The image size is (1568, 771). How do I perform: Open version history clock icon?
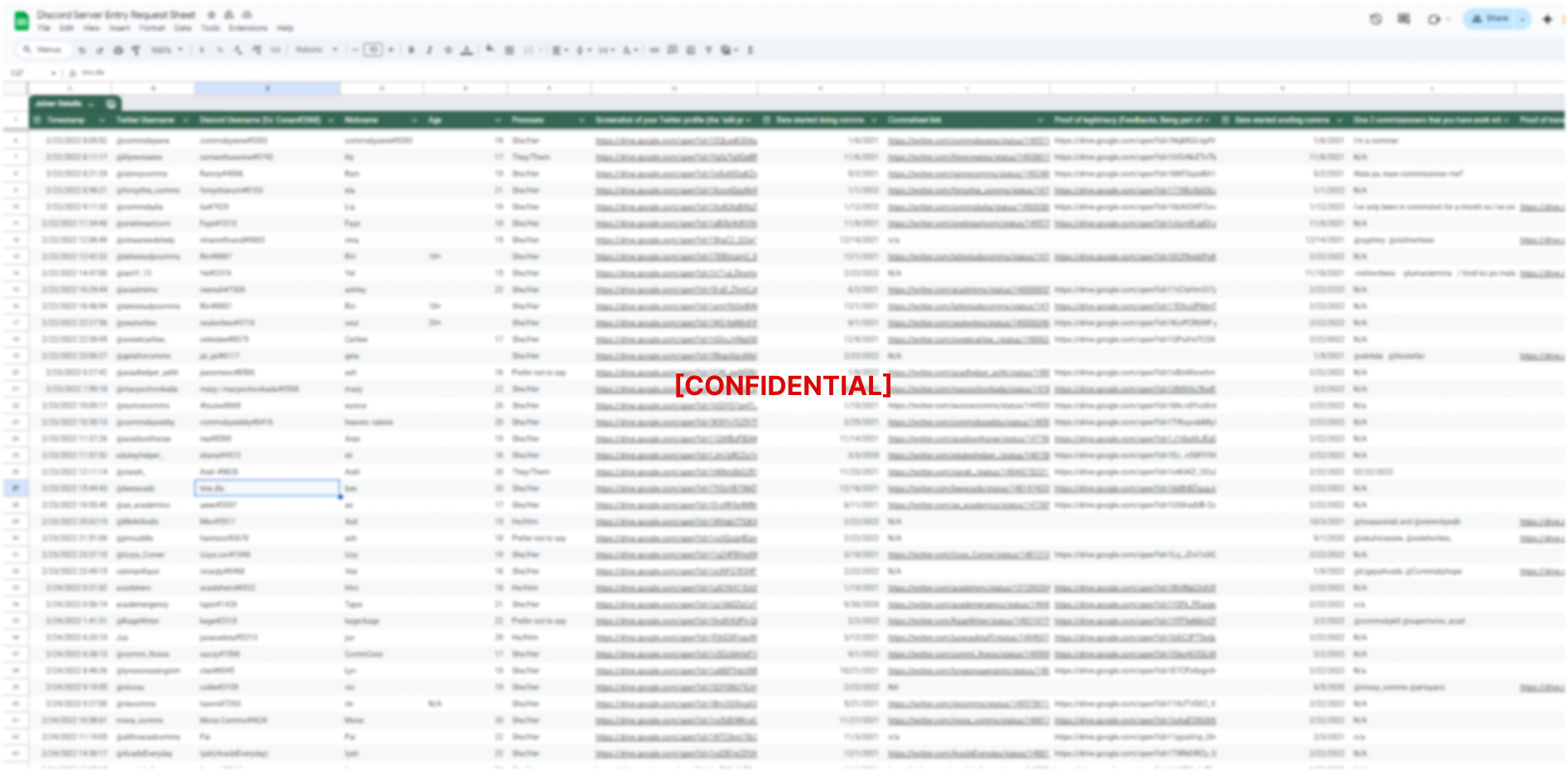1376,19
